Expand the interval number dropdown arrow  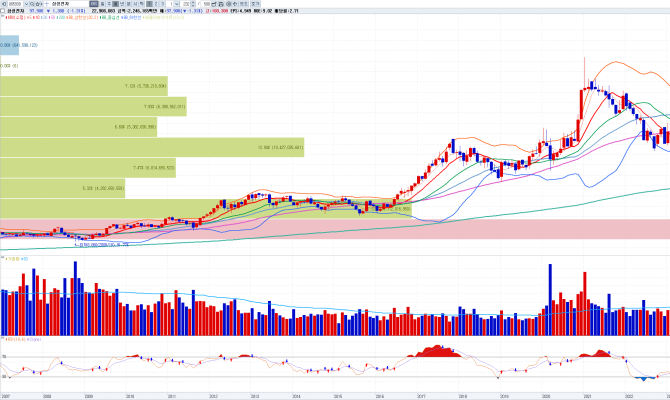pos(177,4)
